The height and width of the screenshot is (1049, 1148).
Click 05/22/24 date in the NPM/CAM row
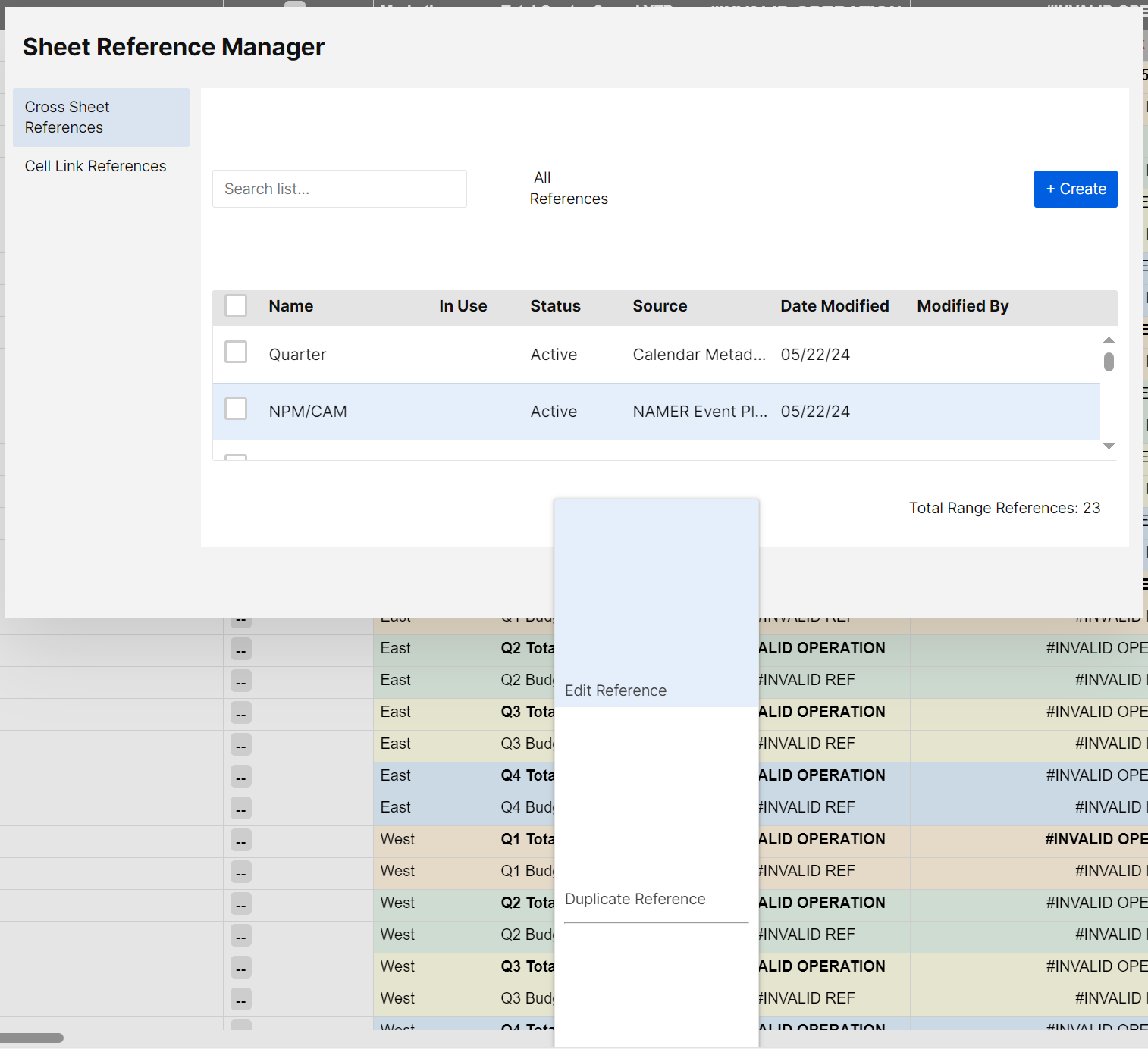815,412
